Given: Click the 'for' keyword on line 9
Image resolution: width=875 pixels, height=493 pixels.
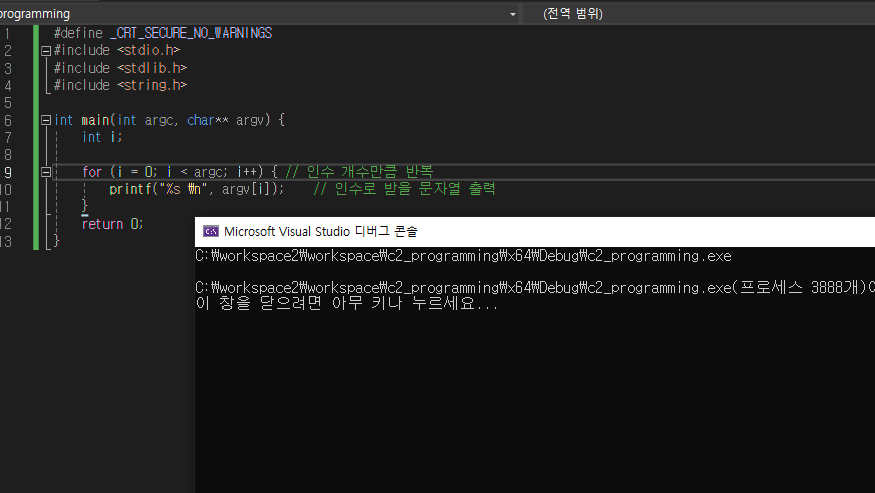Looking at the screenshot, I should coord(92,172).
